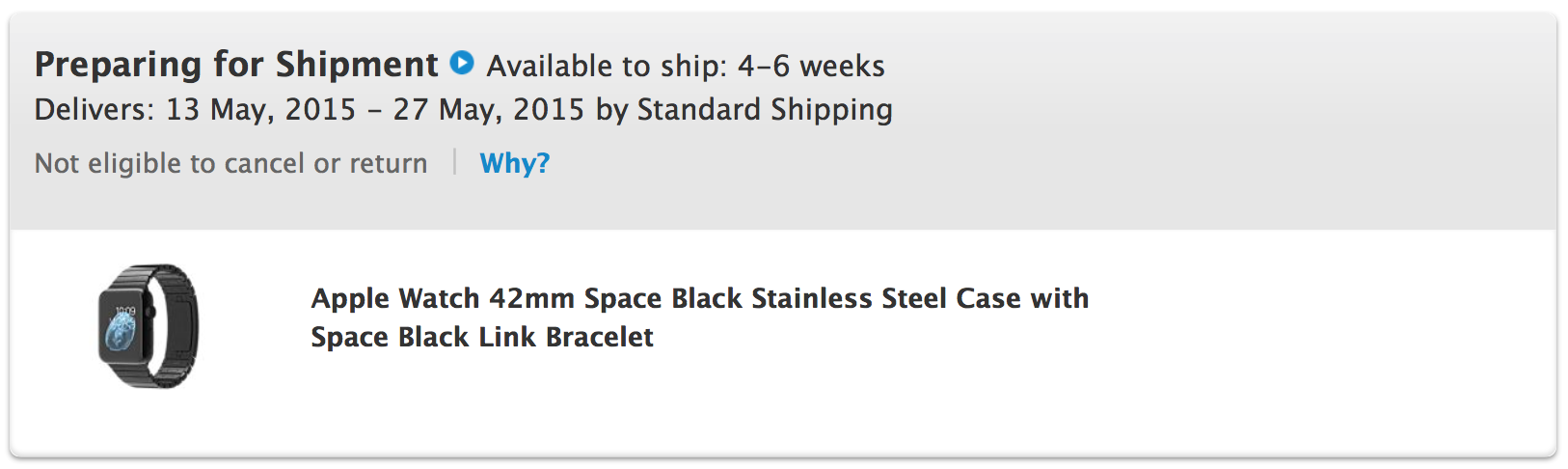Image resolution: width=1568 pixels, height=469 pixels.
Task: Click the "Delivers:" label
Action: pos(95,110)
